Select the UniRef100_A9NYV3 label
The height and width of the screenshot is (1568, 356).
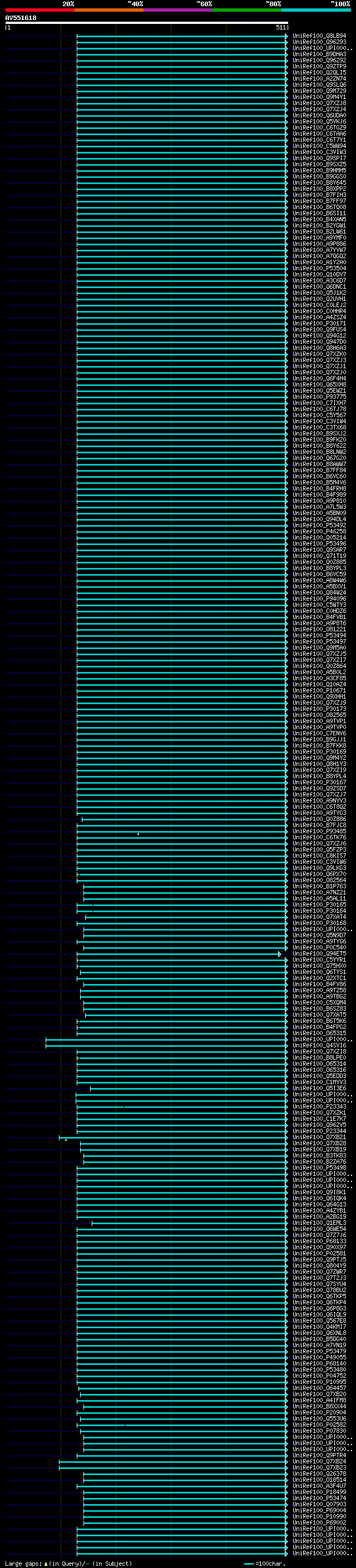coord(319,800)
